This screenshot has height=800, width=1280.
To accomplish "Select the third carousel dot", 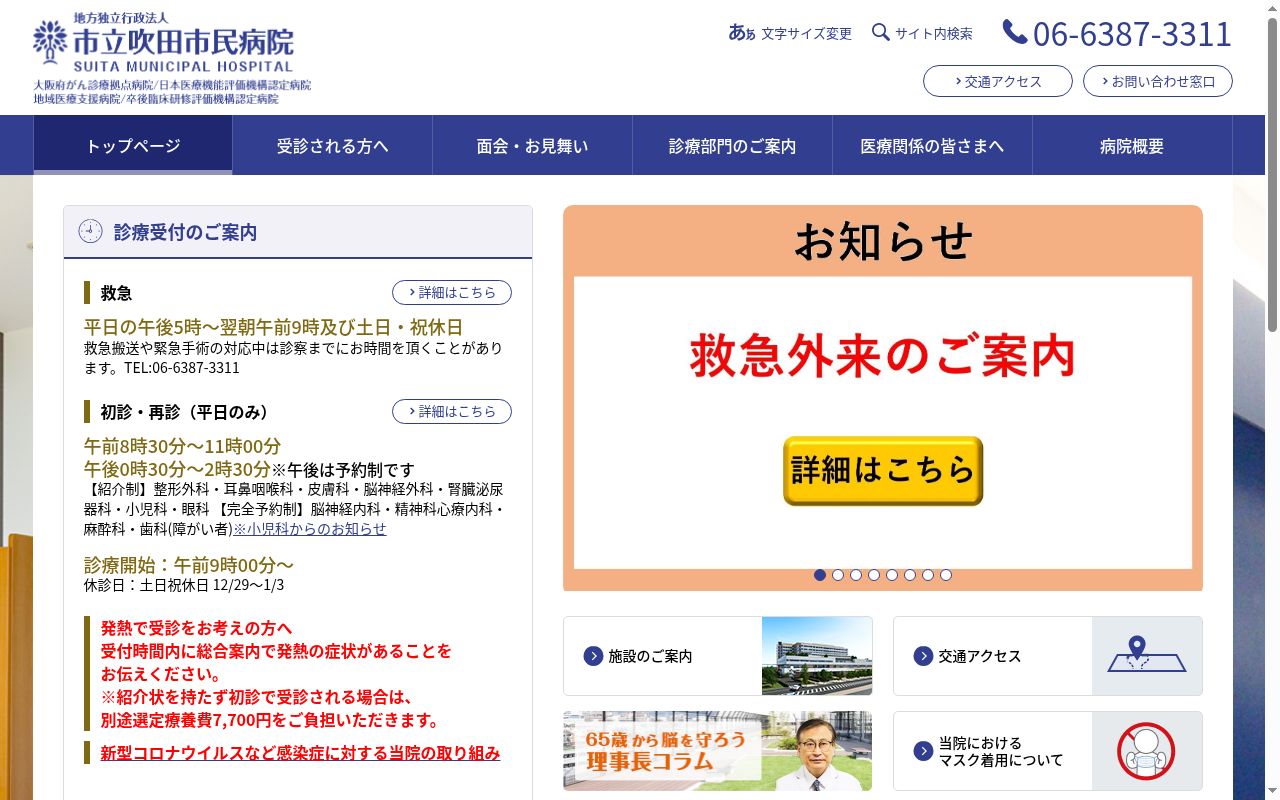I will click(x=856, y=575).
